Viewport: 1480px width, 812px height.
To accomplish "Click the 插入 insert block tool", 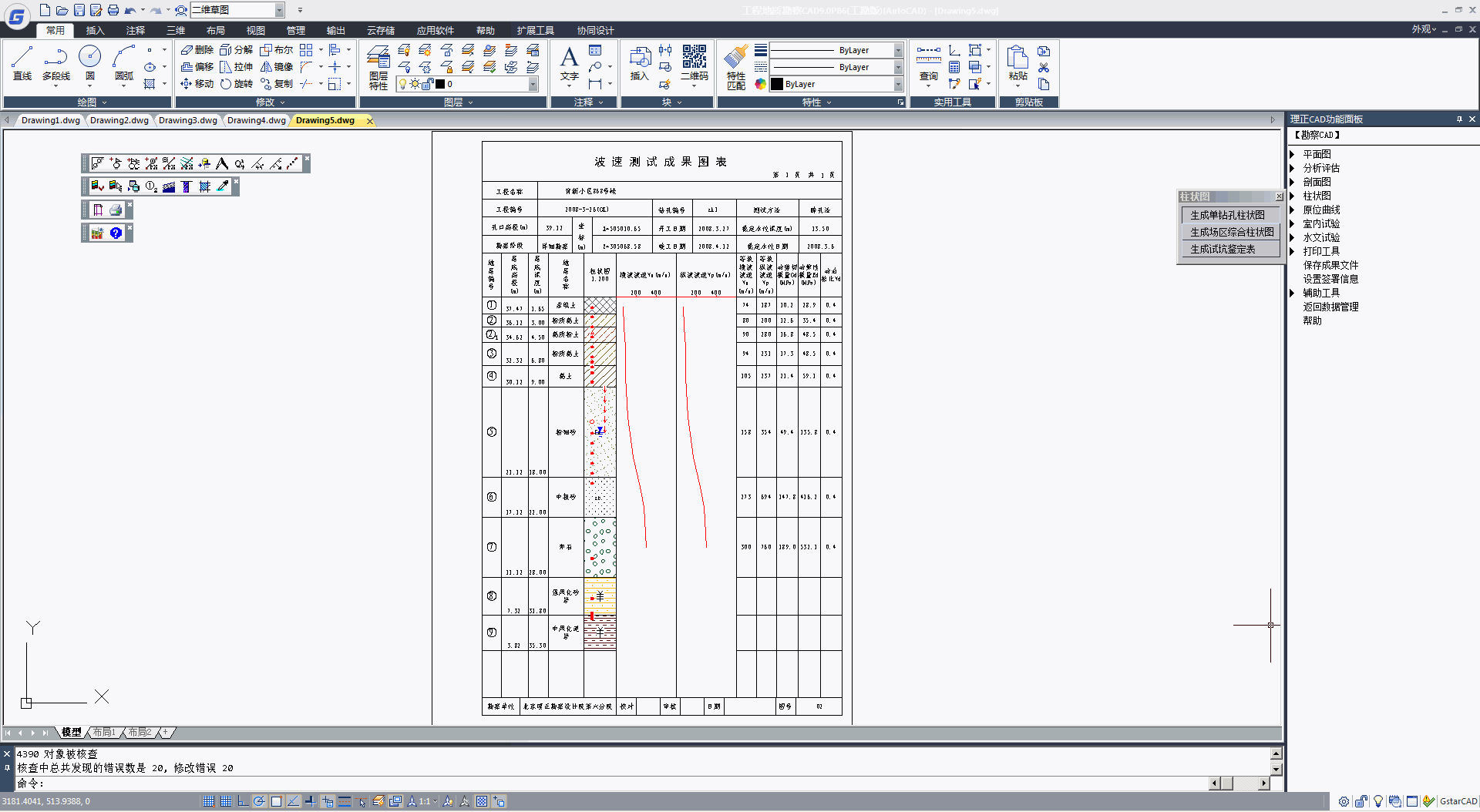I will [640, 63].
